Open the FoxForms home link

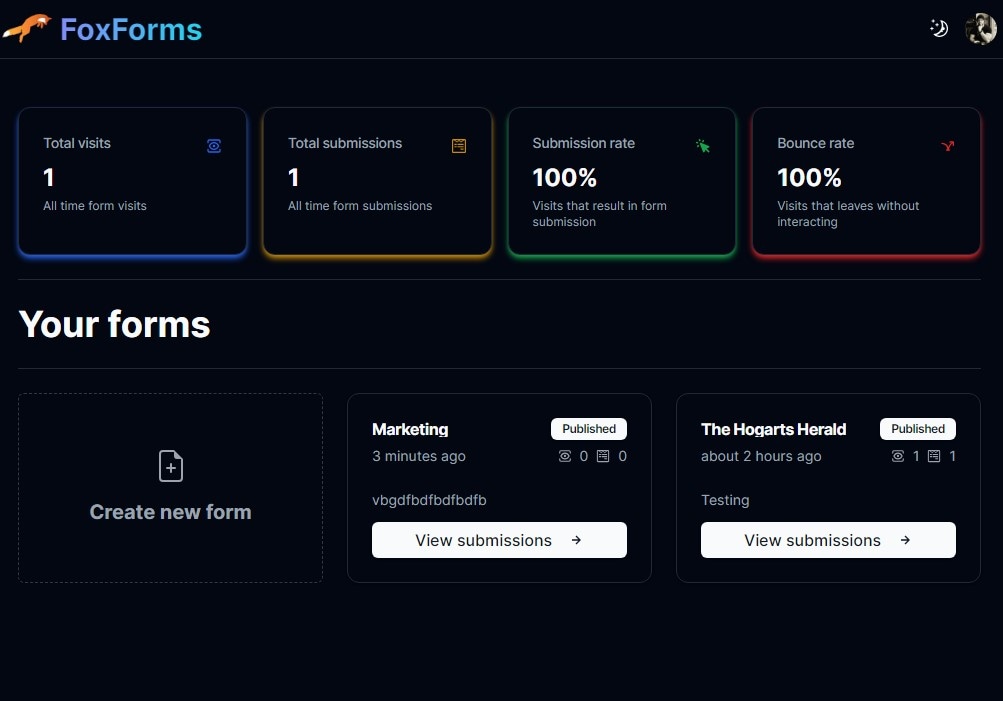pyautogui.click(x=131, y=30)
